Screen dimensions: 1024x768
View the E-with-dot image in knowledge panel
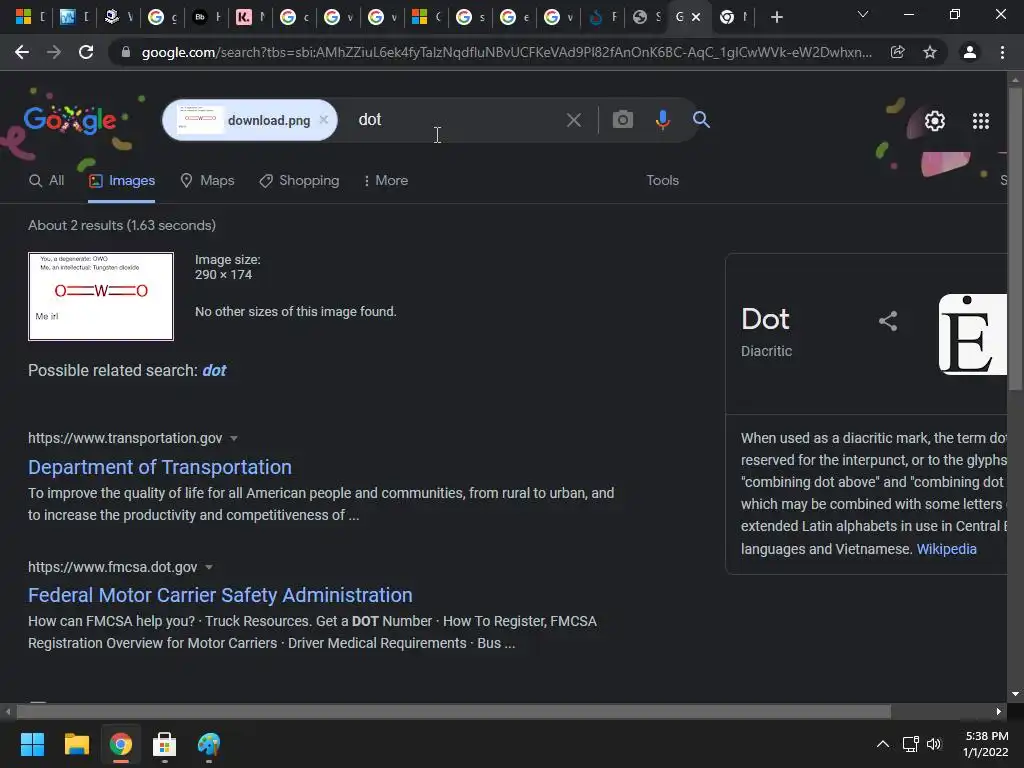point(973,334)
